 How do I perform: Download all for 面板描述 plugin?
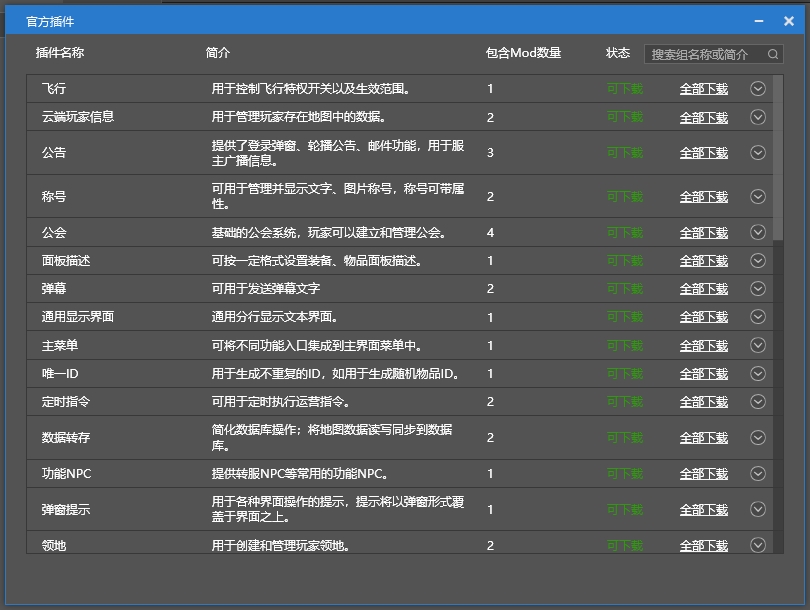[x=703, y=261]
